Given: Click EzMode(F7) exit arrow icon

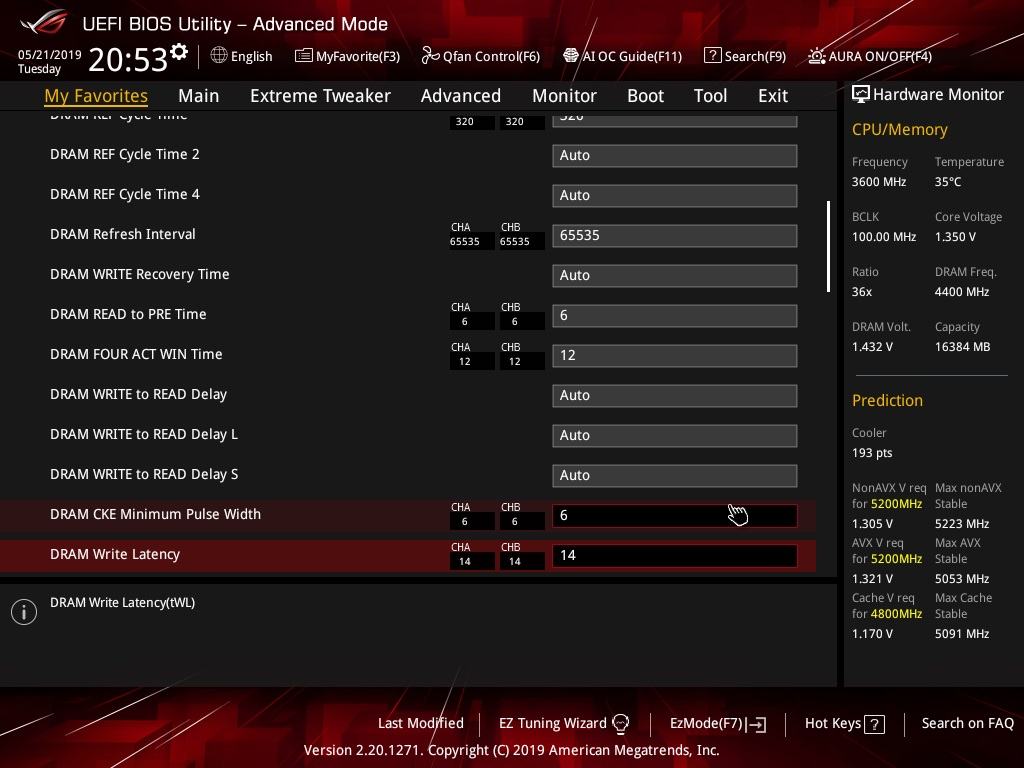Looking at the screenshot, I should [x=757, y=724].
